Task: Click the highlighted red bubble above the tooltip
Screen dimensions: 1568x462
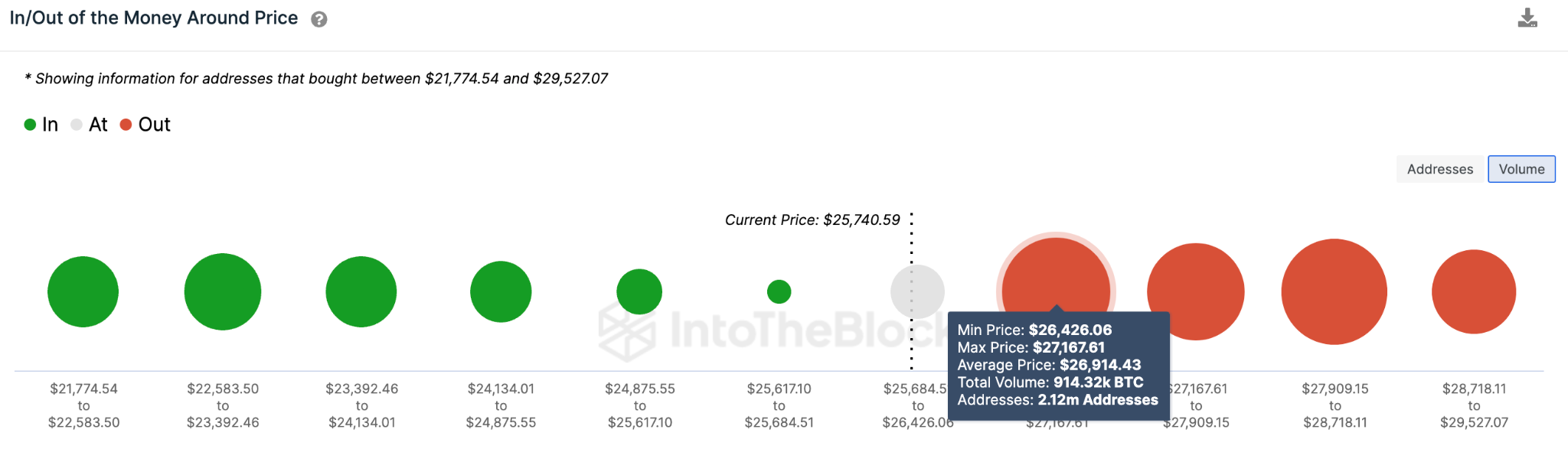Action: [x=1056, y=275]
